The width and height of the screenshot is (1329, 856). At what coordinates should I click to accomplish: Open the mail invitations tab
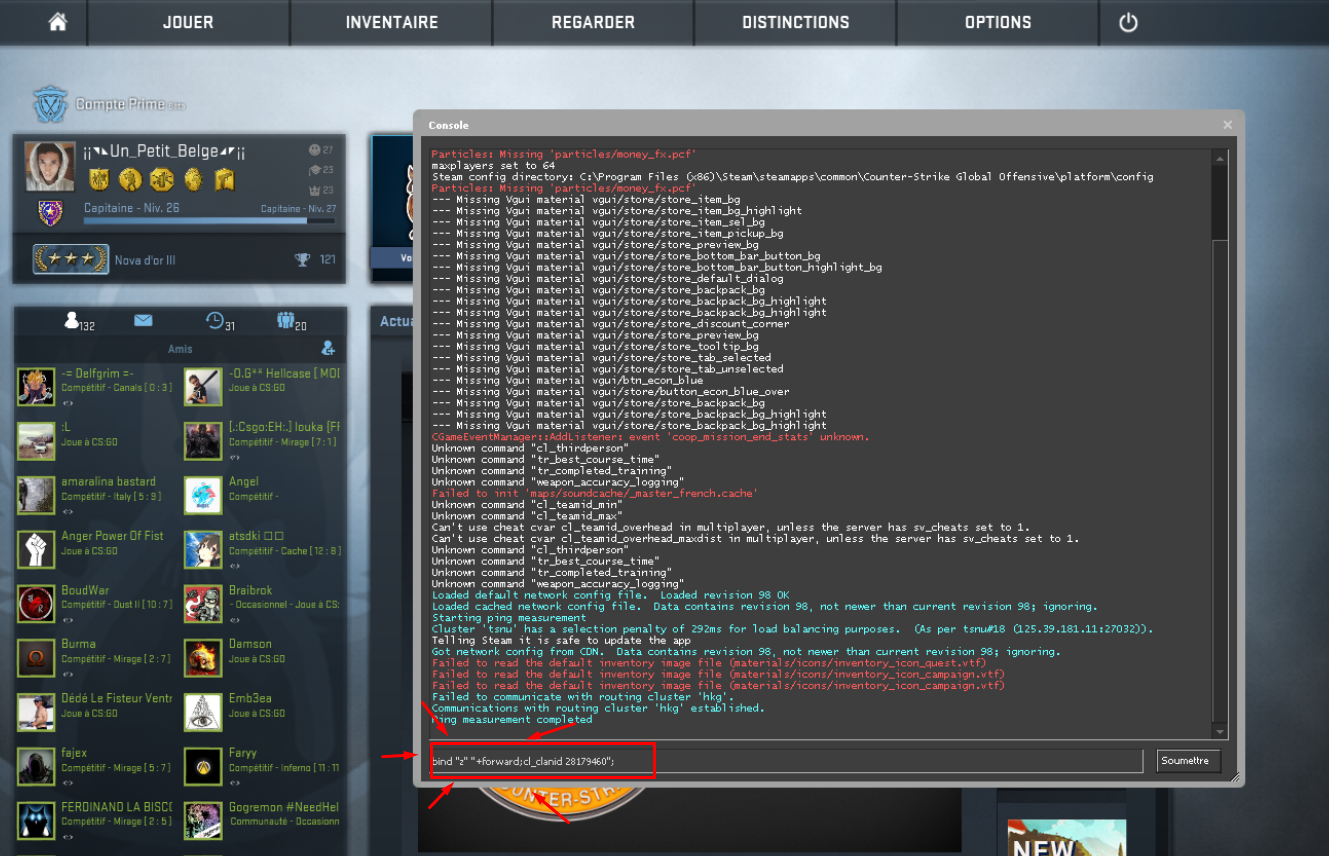tap(143, 320)
